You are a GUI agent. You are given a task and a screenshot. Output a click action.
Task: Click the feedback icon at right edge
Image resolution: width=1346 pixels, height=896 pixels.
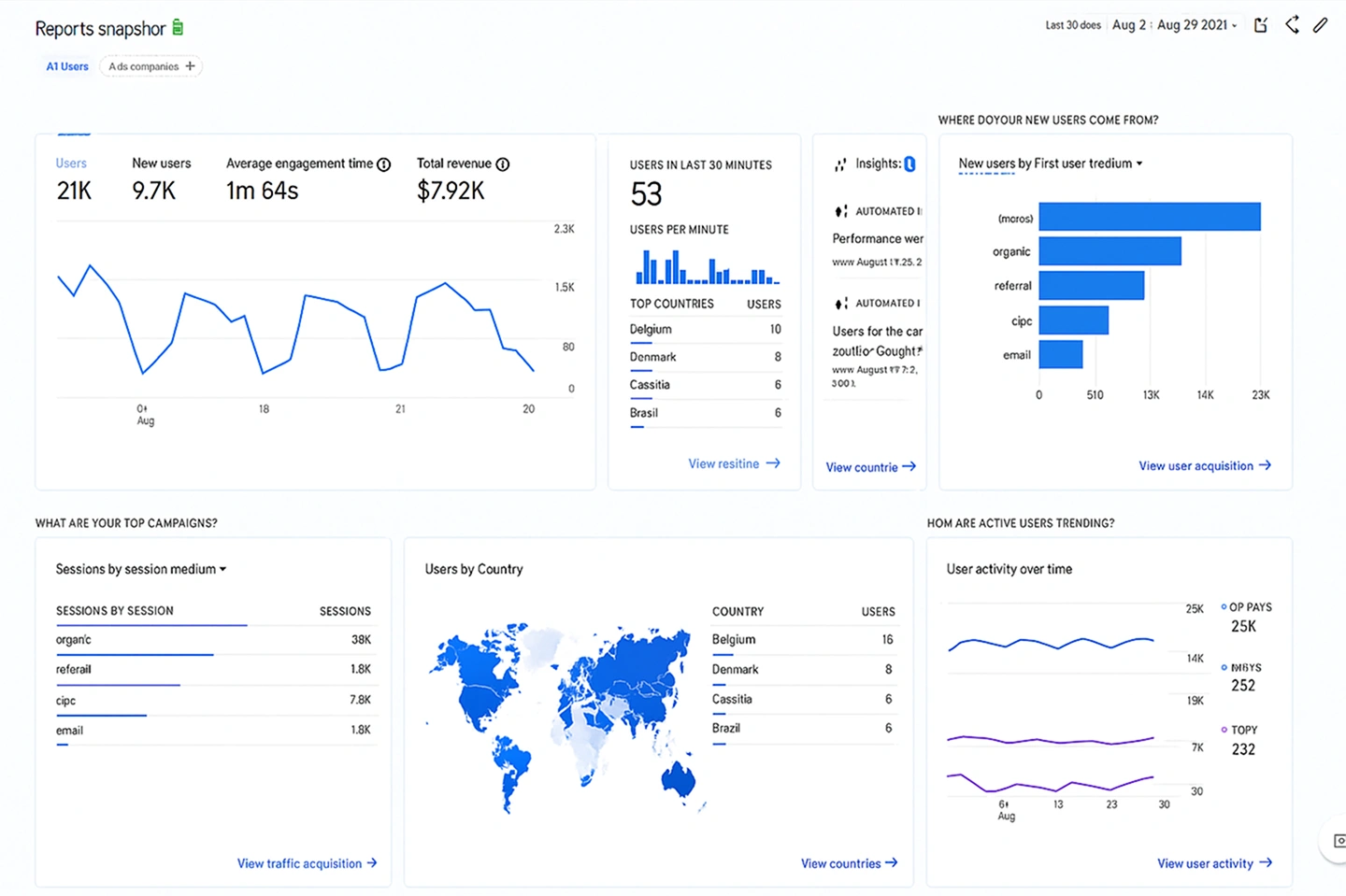tap(1338, 841)
